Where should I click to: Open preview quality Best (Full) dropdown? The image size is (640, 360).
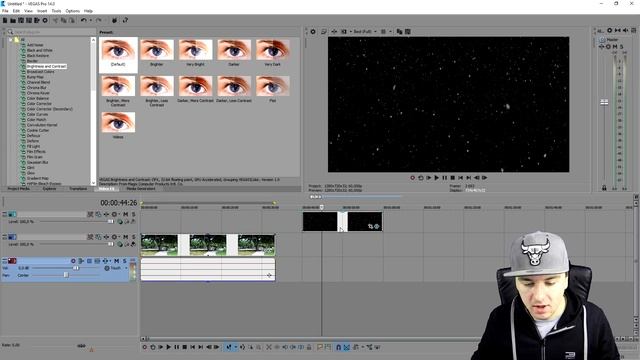[x=364, y=31]
